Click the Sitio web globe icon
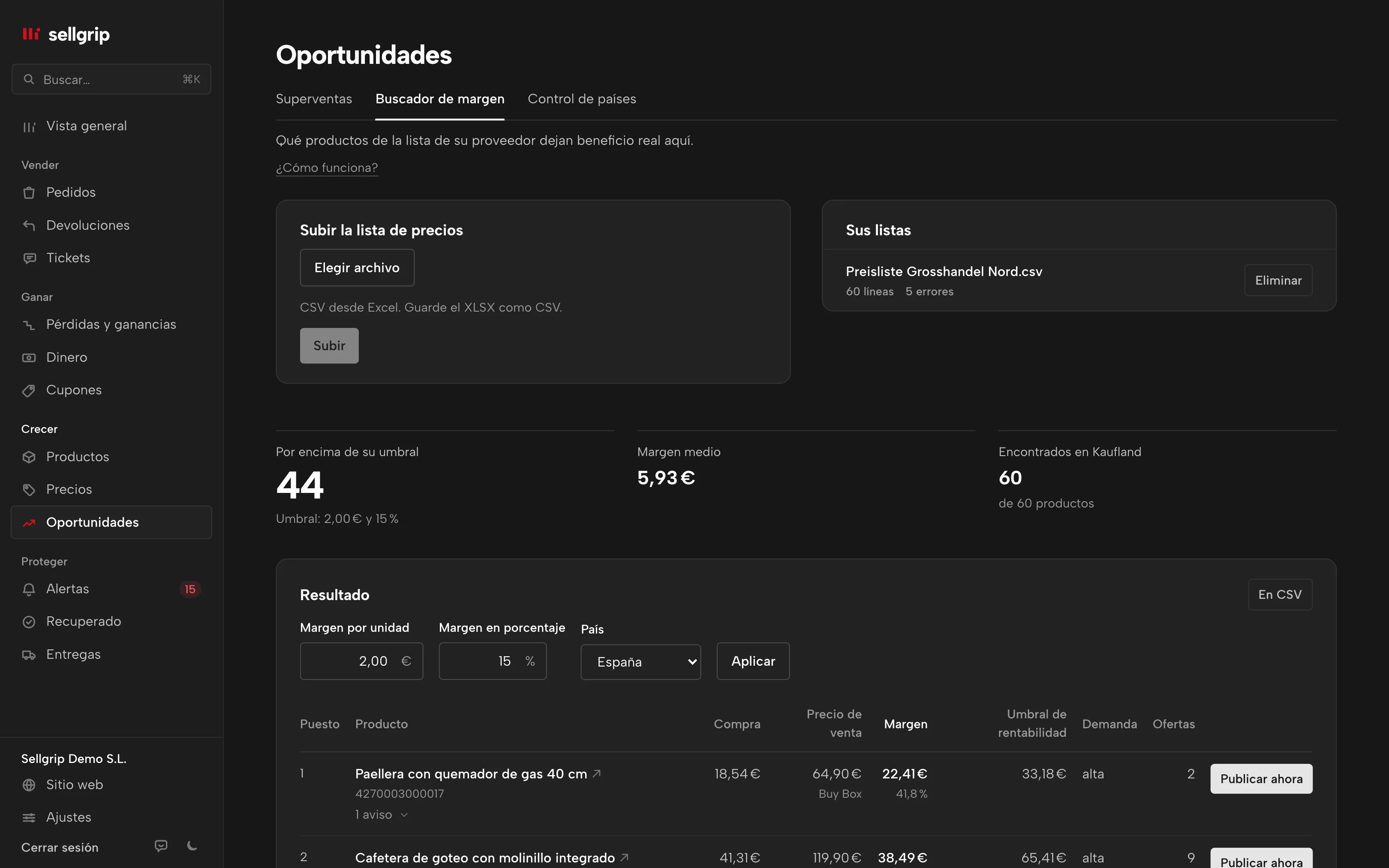 pyautogui.click(x=29, y=785)
